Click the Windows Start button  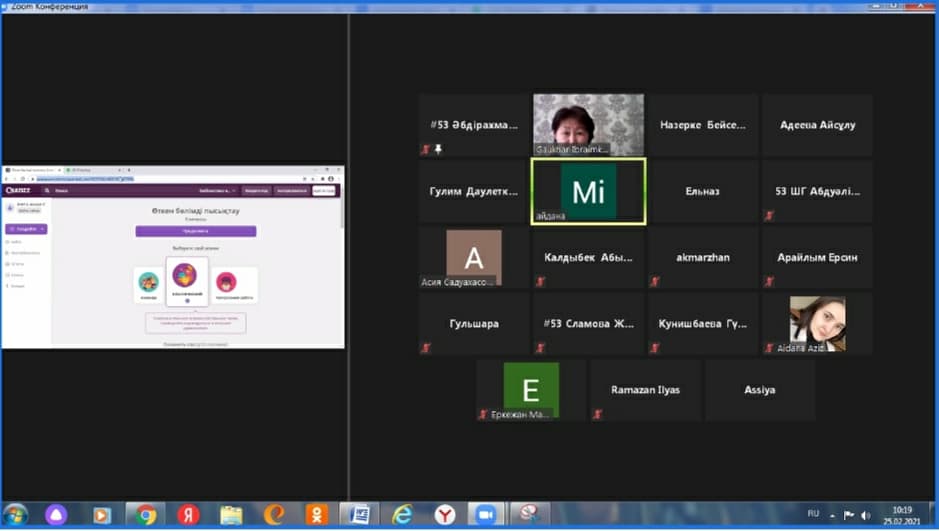point(16,515)
